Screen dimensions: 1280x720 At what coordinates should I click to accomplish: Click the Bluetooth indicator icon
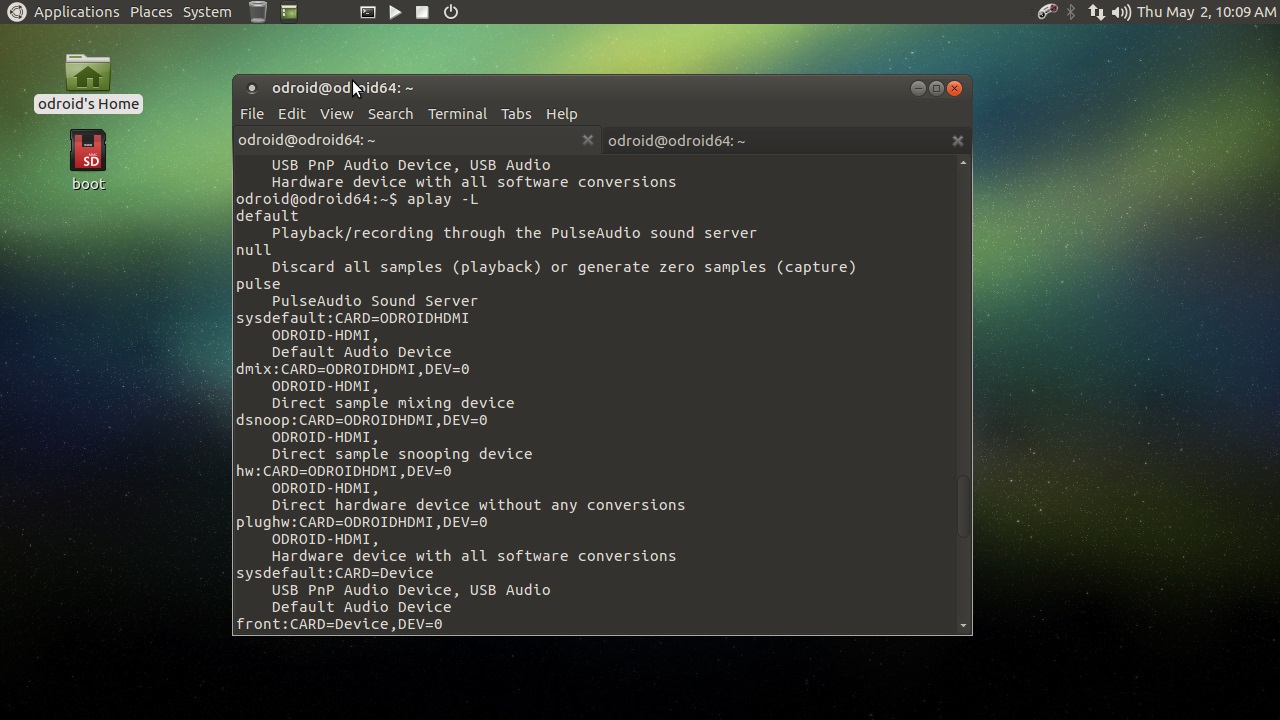click(1071, 12)
